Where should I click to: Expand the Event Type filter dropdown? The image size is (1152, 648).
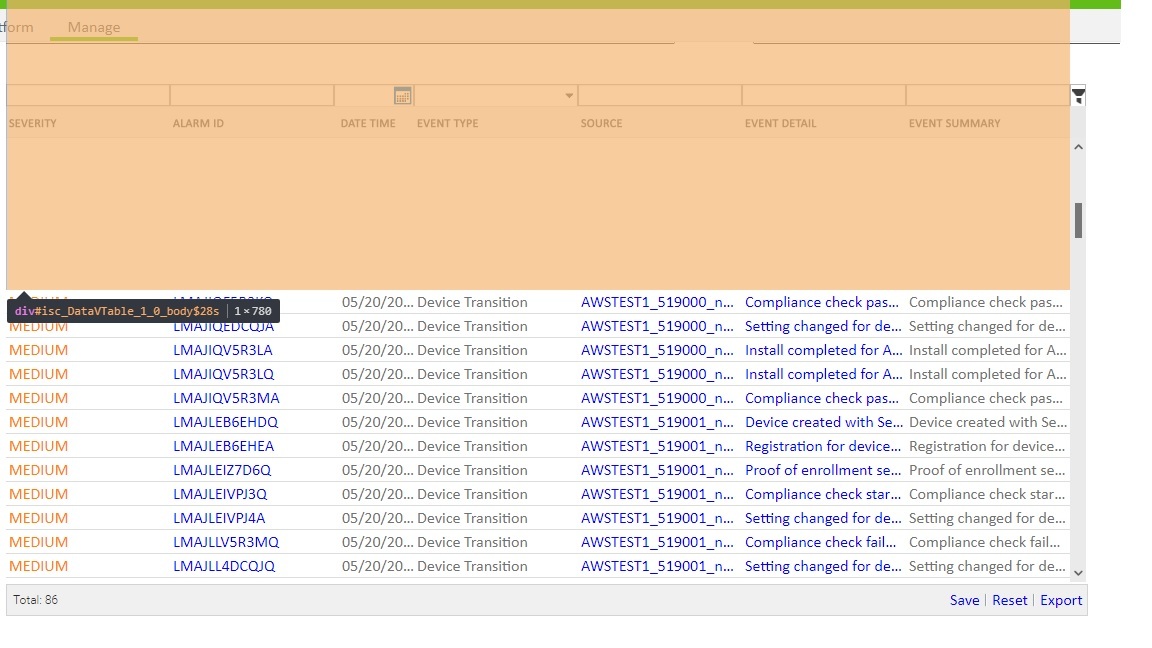(x=569, y=96)
